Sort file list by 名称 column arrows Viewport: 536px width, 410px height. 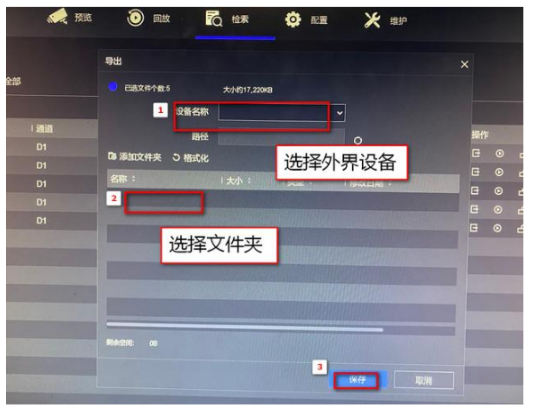click(x=133, y=178)
